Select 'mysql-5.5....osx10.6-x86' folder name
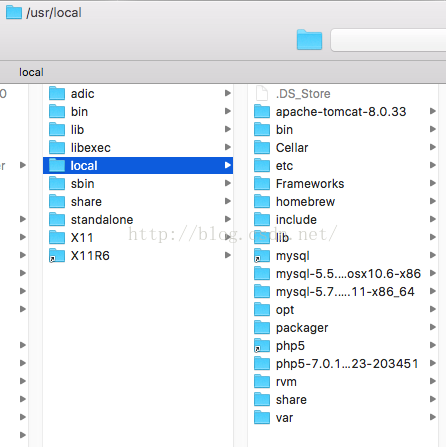Viewport: 446px width, 447px height. click(x=348, y=274)
